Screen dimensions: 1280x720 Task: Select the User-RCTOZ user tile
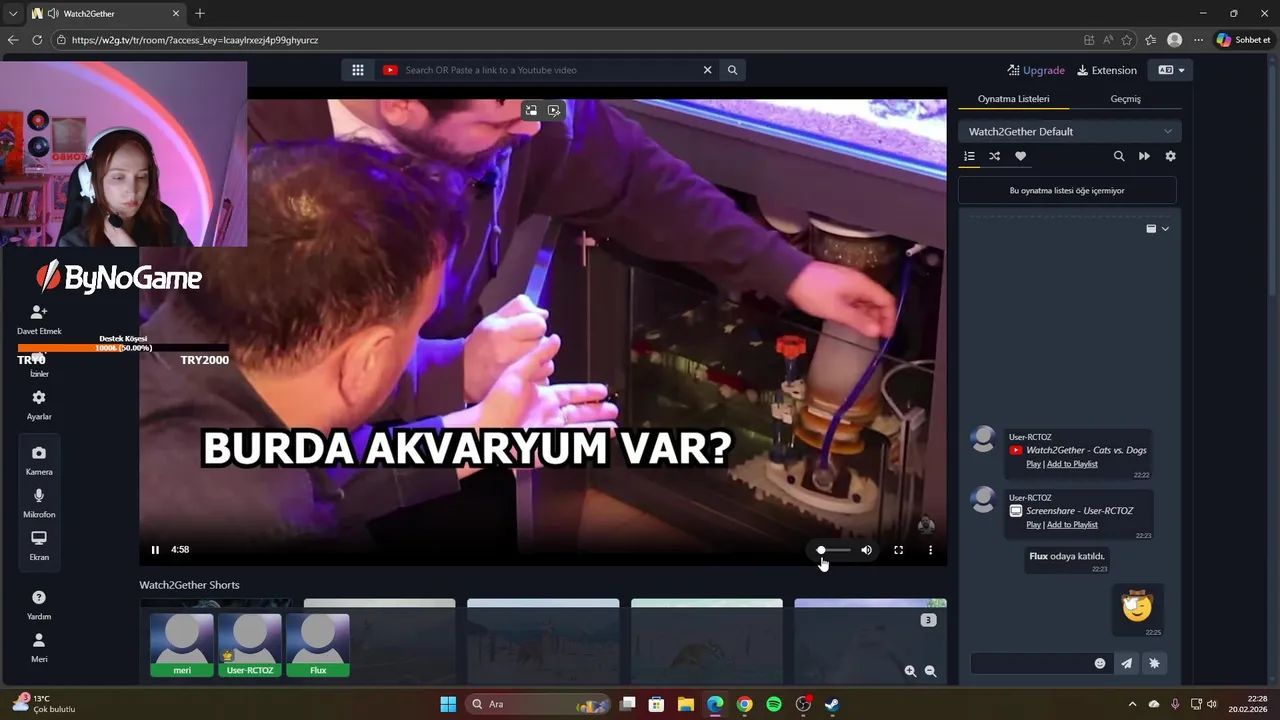pos(250,645)
